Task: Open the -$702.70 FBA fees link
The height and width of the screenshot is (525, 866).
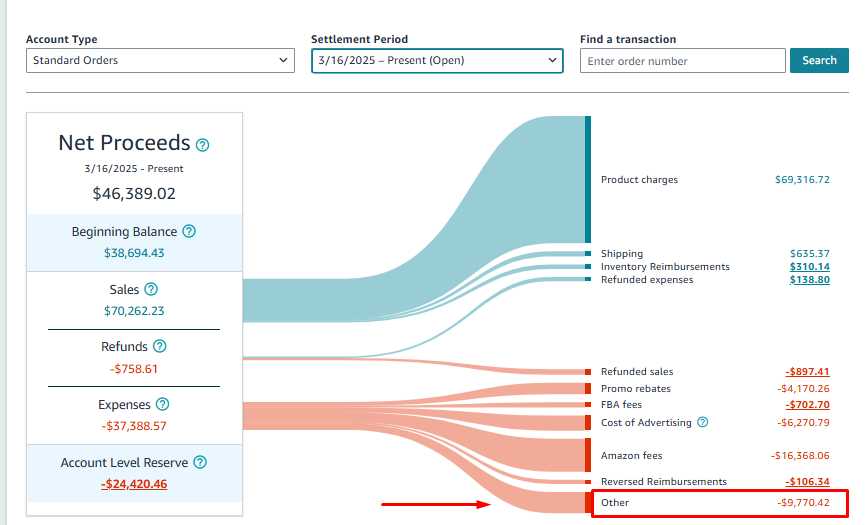Action: (807, 405)
